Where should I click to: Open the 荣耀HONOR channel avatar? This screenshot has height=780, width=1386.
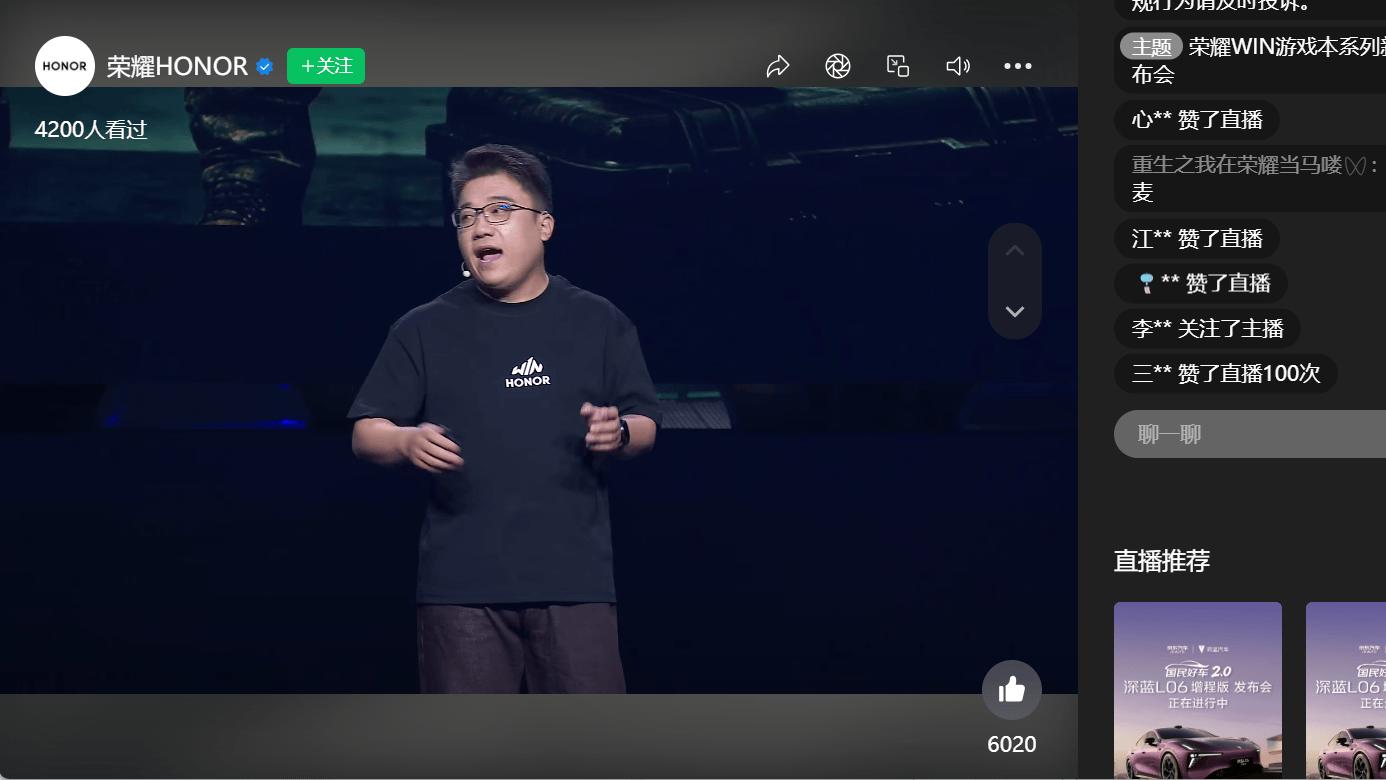[65, 66]
